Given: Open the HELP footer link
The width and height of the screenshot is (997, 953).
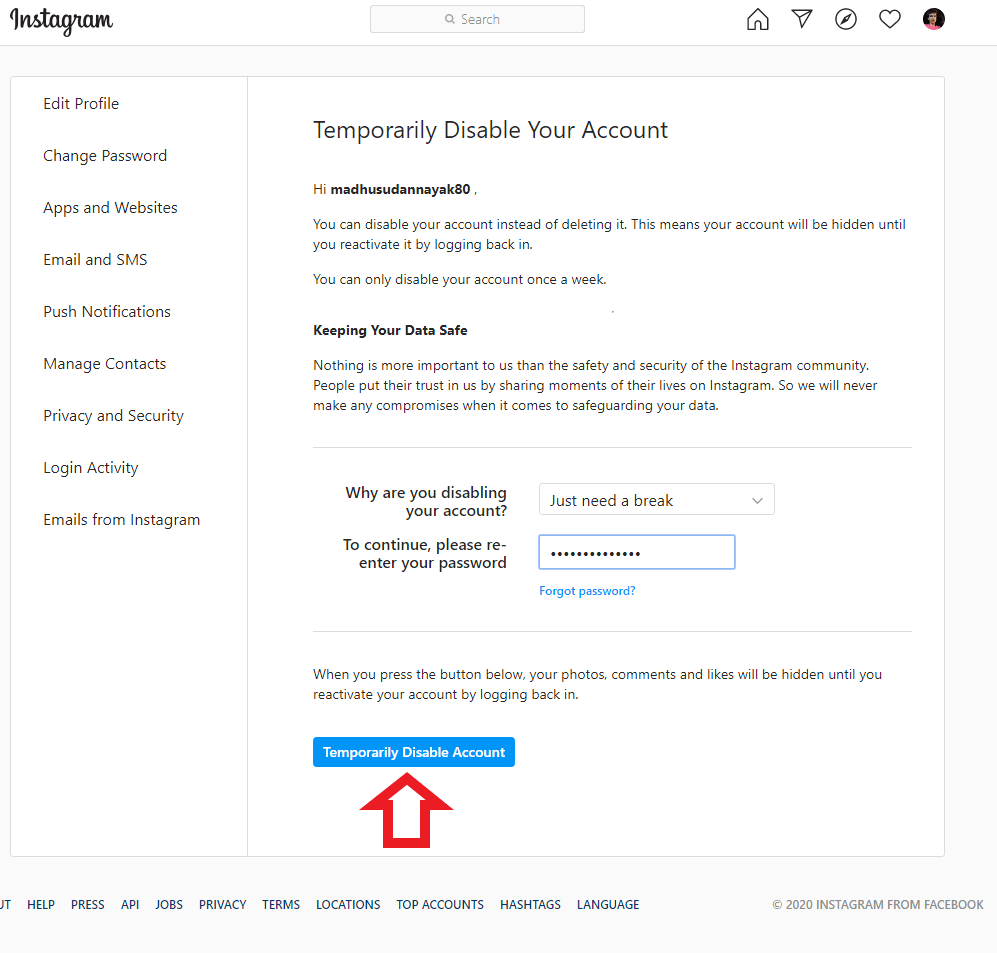Looking at the screenshot, I should tap(41, 904).
